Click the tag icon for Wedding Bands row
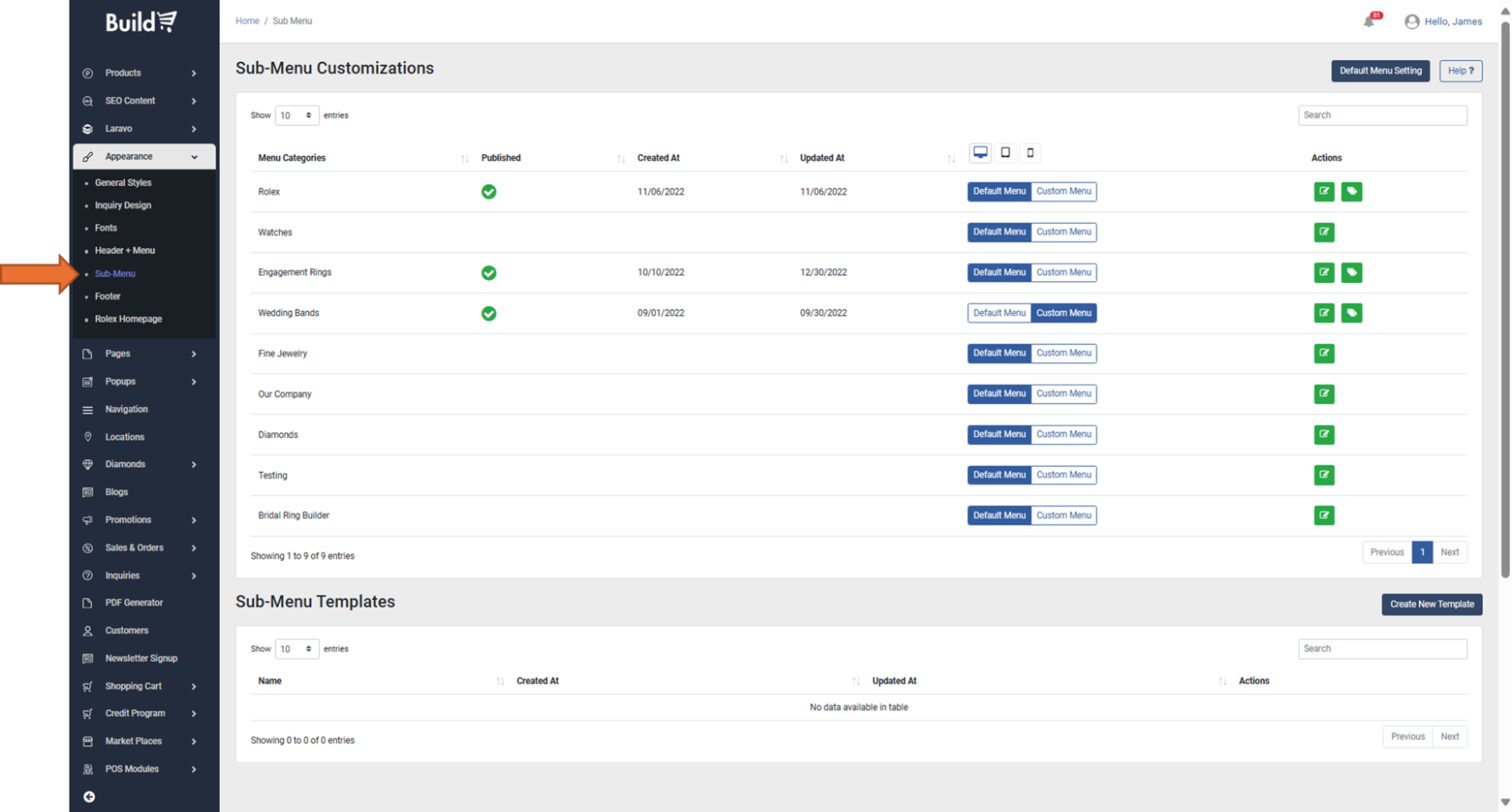Screen dimensions: 1512x812 pos(1351,313)
